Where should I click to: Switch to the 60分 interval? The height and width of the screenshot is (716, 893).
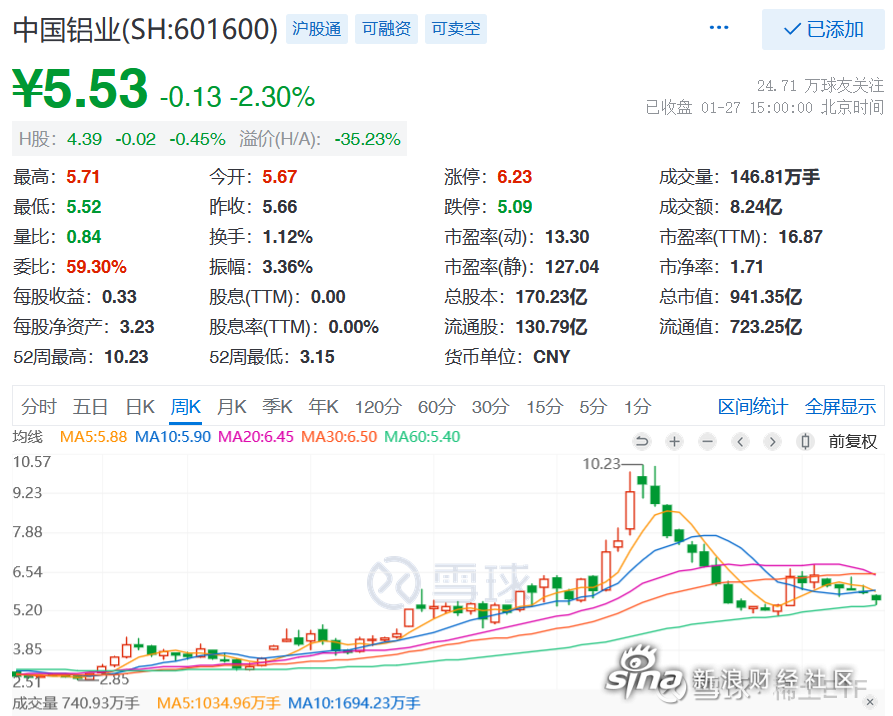pos(437,407)
